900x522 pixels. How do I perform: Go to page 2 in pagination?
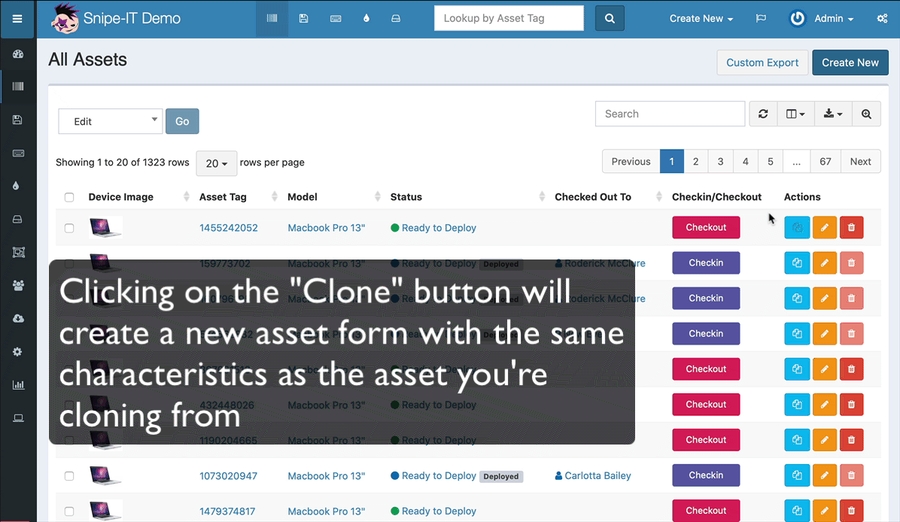(x=695, y=161)
